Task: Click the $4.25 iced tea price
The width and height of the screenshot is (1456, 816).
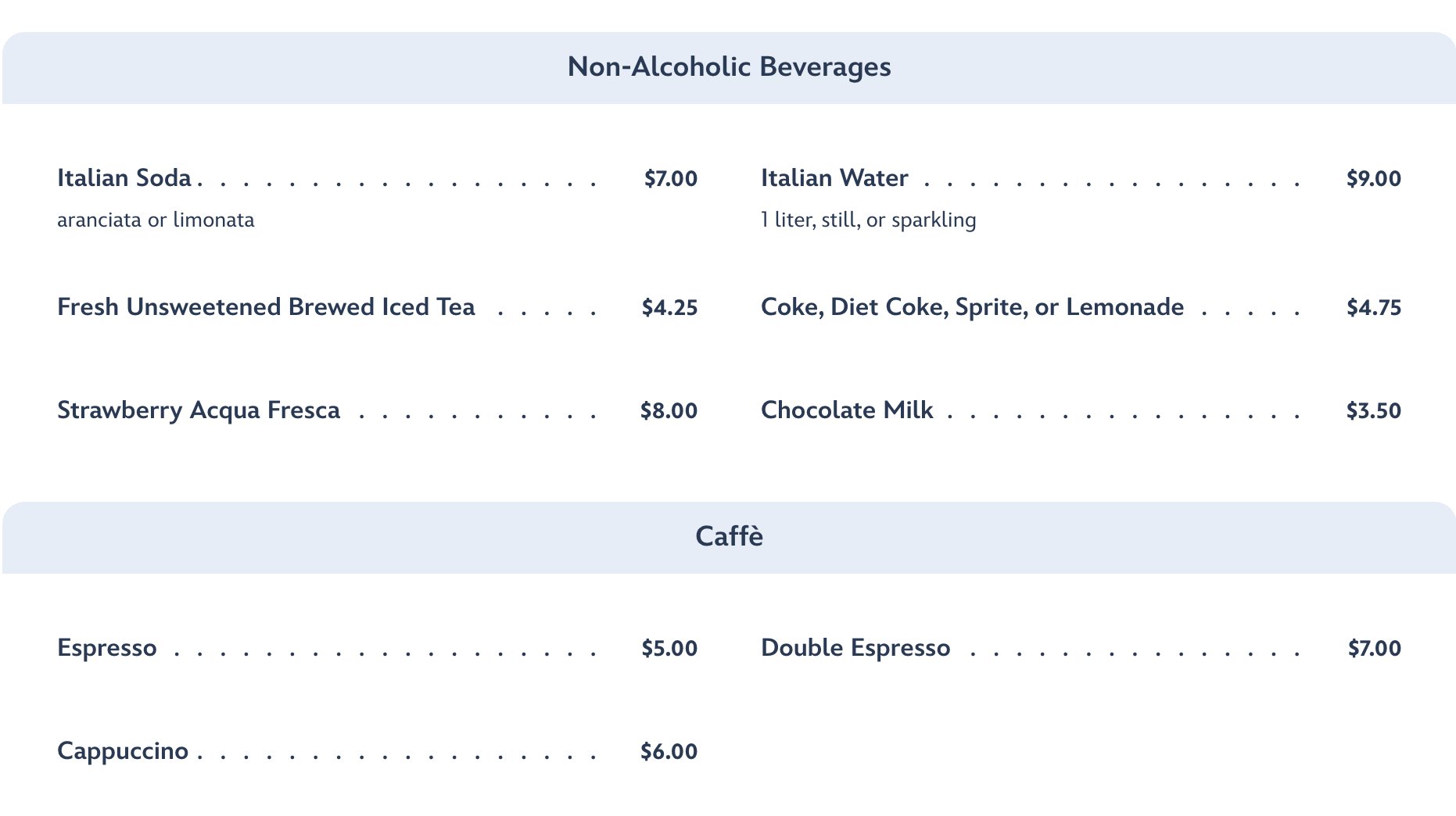Action: (x=669, y=308)
